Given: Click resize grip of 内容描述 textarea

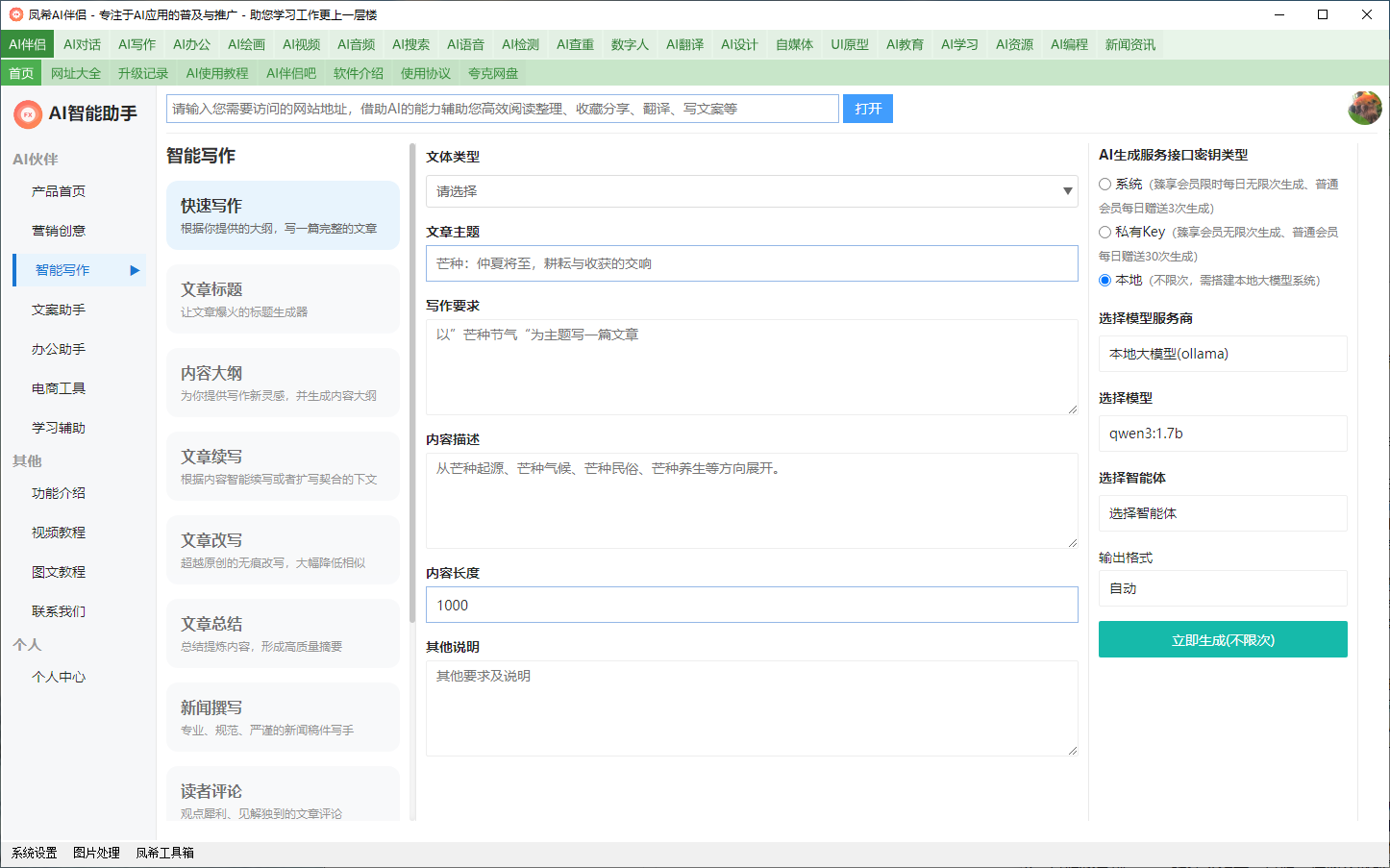Looking at the screenshot, I should (1072, 542).
